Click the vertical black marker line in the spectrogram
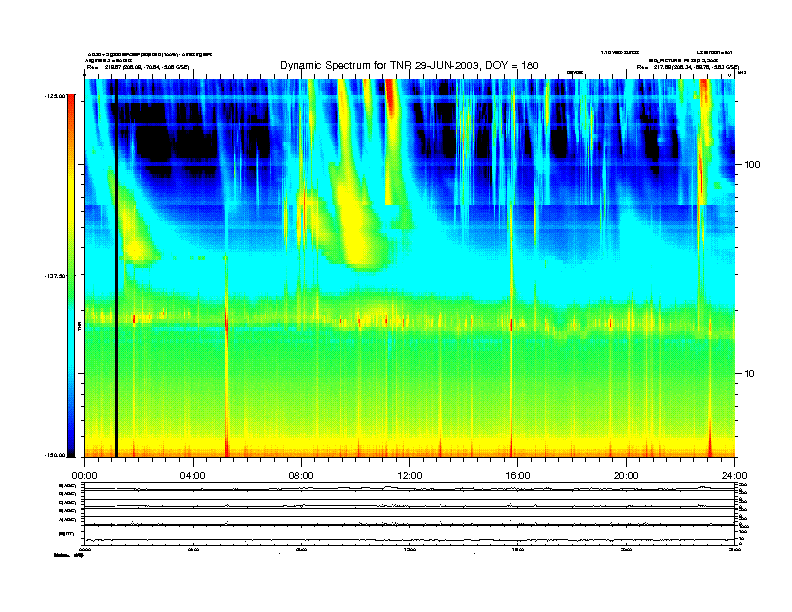The image size is (792, 612). 116,268
